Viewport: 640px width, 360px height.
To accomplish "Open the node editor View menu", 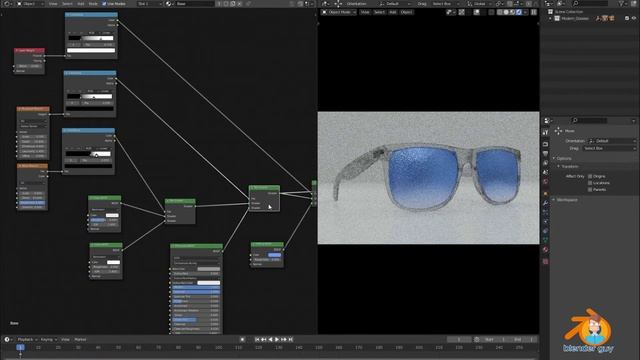I will [x=53, y=4].
